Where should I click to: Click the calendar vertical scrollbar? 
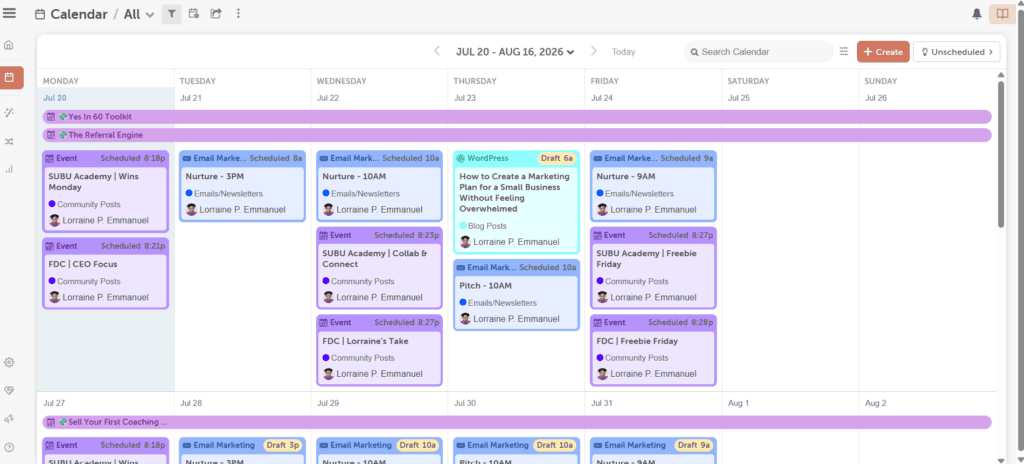pos(1000,154)
